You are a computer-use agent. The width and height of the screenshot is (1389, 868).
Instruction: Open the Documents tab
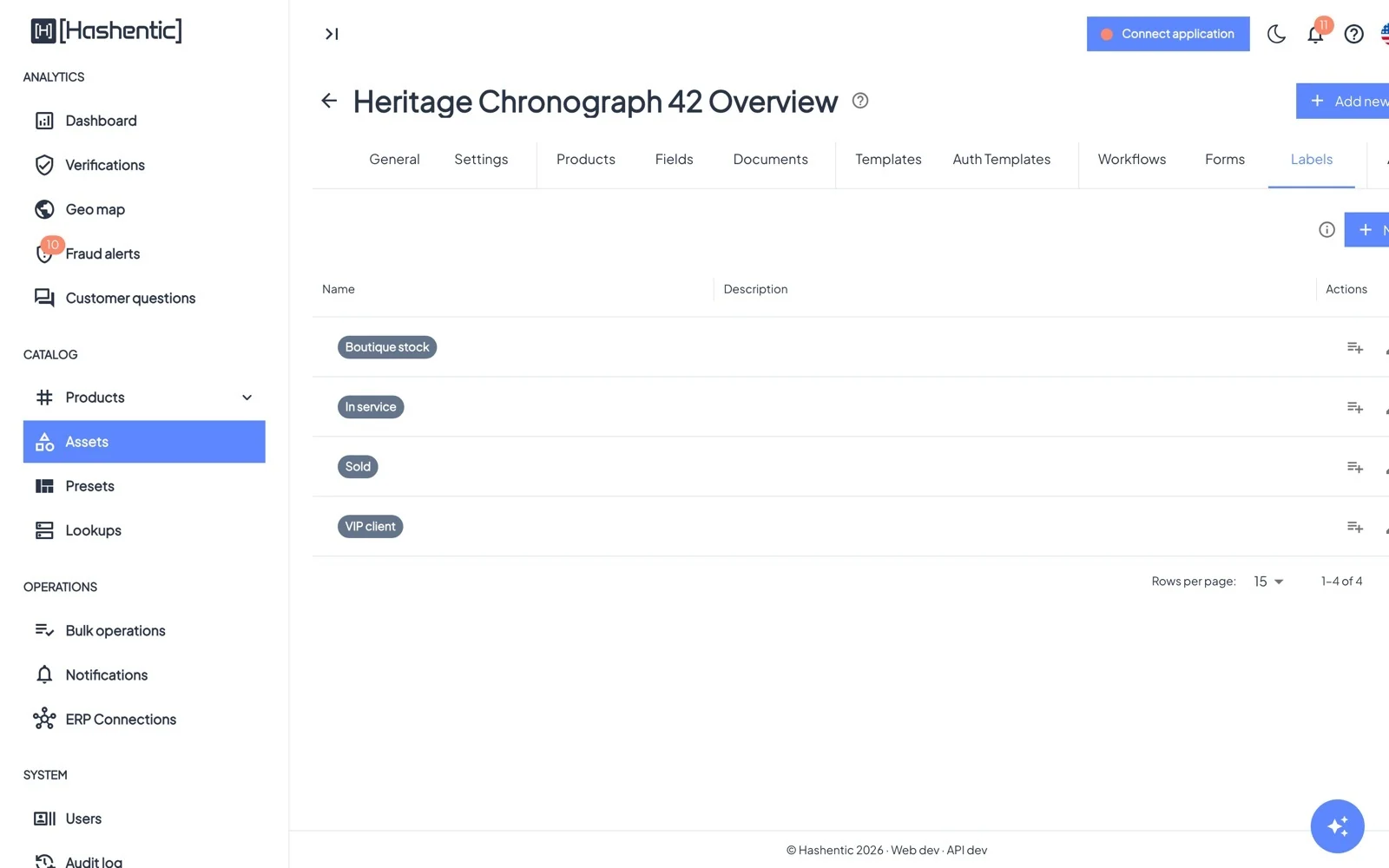[x=770, y=160]
